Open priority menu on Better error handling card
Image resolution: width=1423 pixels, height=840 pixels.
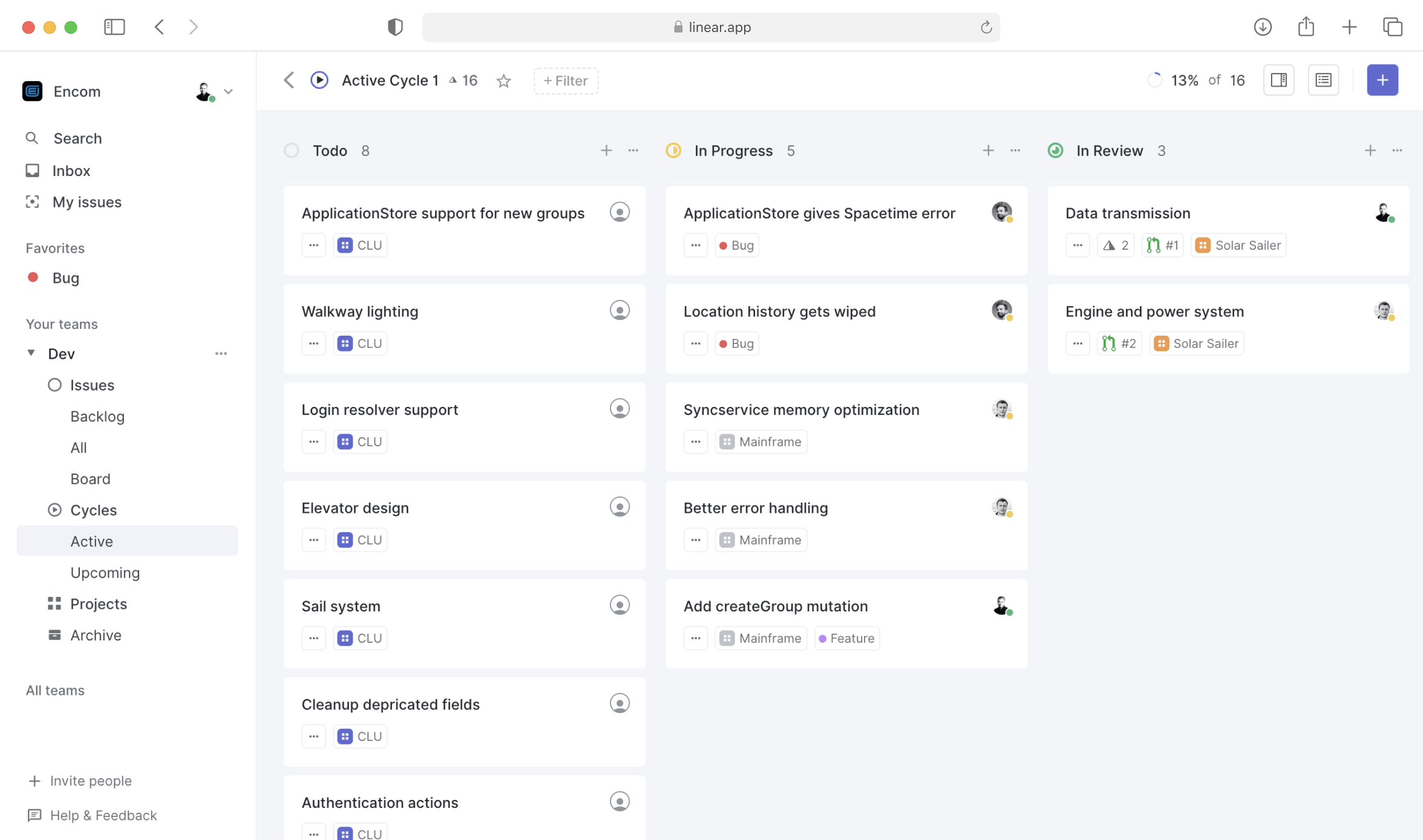tap(695, 540)
